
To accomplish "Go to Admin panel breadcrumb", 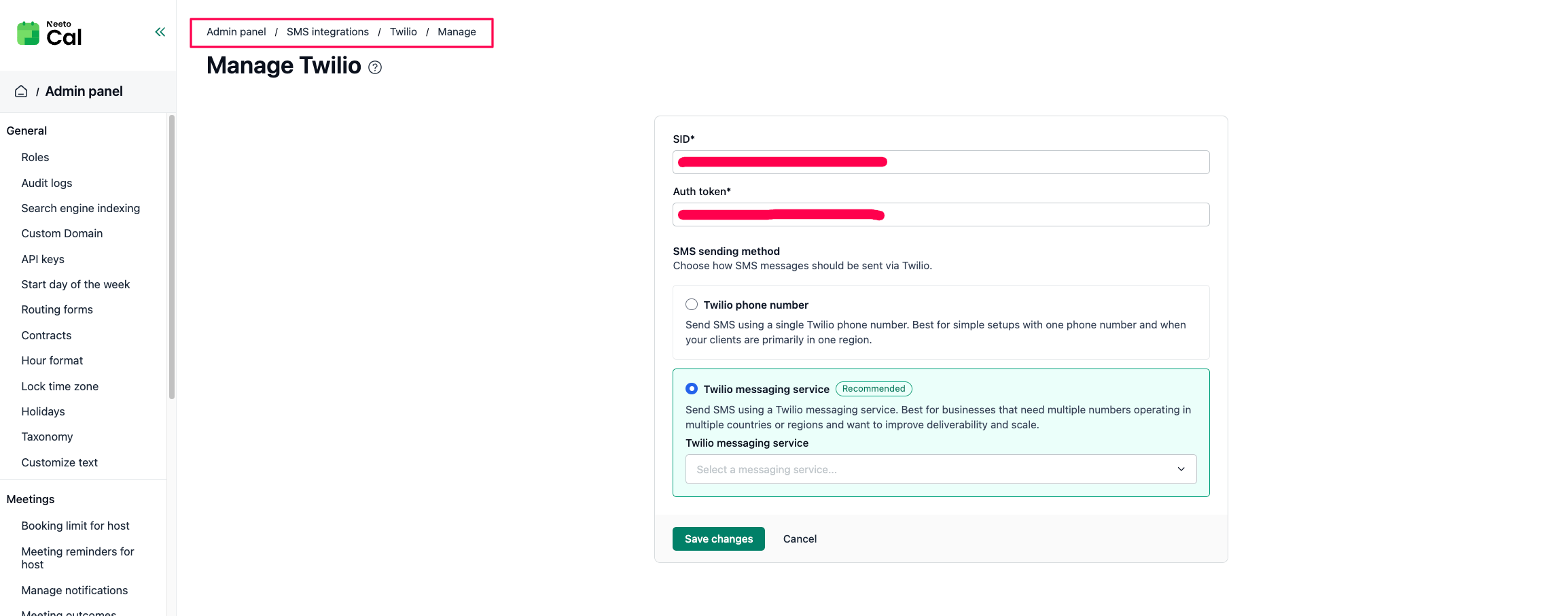I will click(236, 32).
